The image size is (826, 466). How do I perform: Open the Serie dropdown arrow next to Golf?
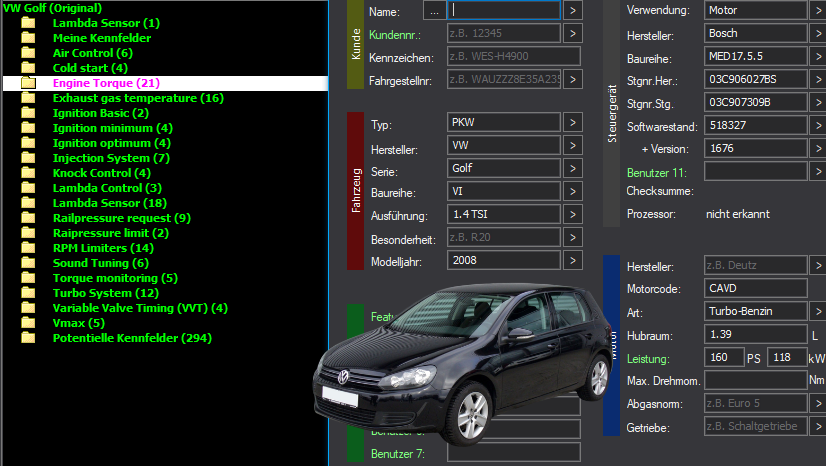tap(573, 168)
